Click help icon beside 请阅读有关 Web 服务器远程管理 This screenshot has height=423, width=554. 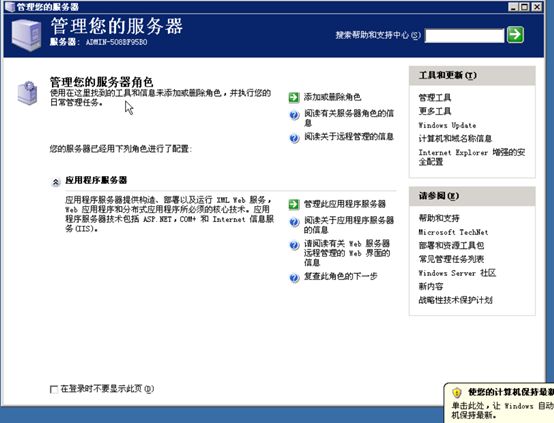click(x=294, y=245)
